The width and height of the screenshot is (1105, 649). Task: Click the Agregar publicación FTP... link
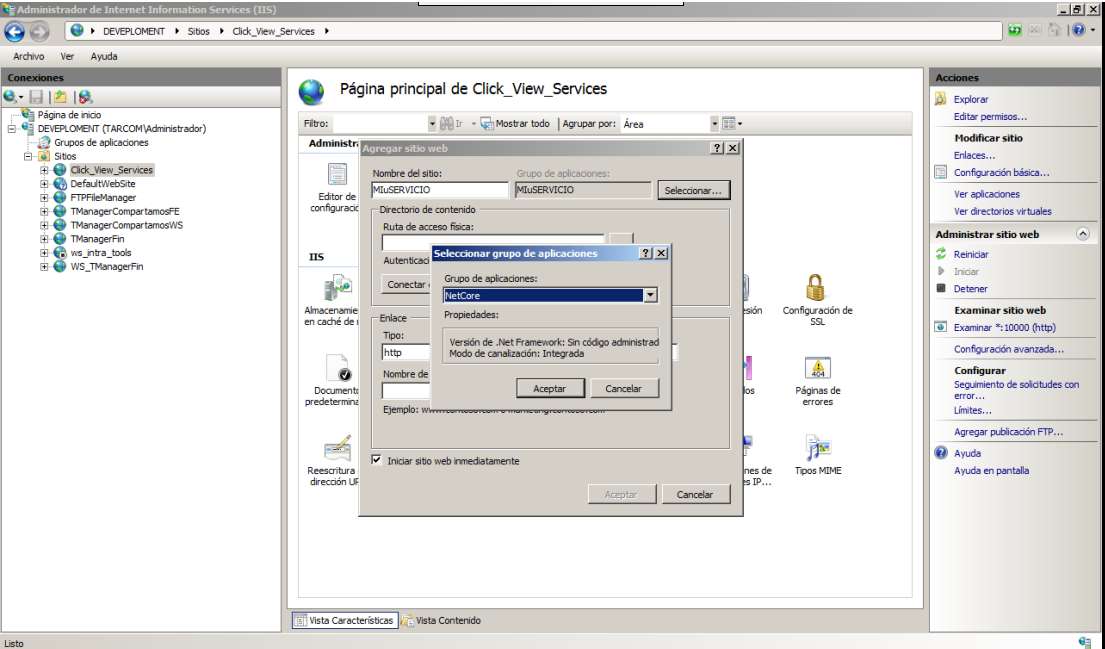pyautogui.click(x=1008, y=431)
